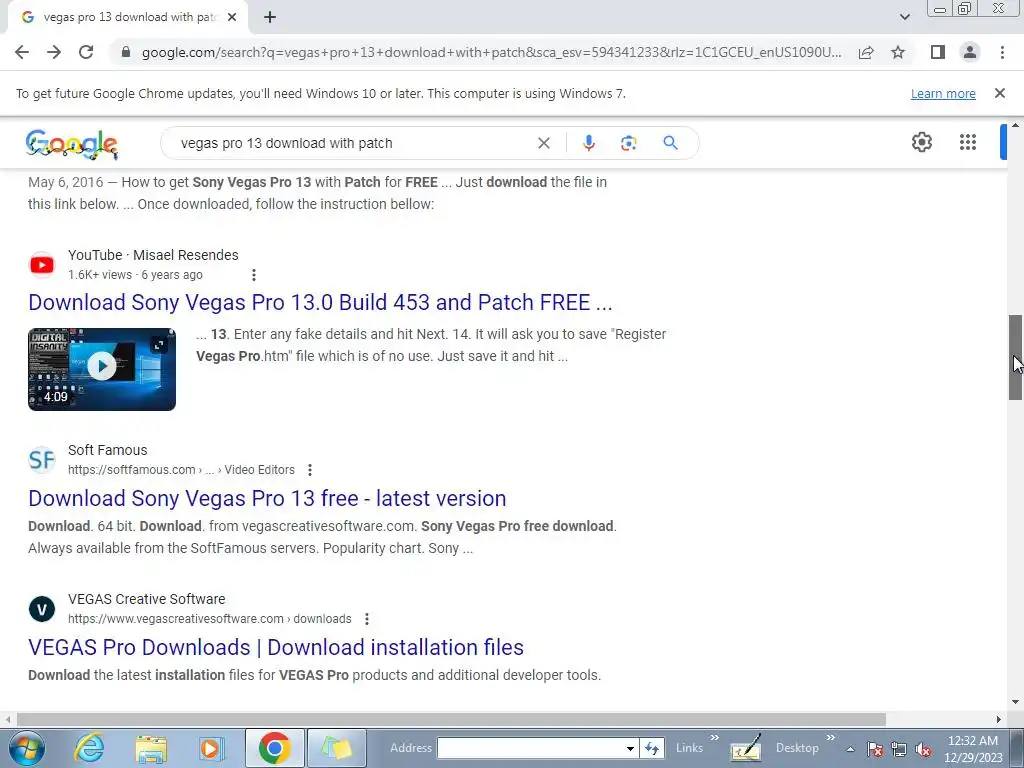Click the scroll right arrow at bottom
This screenshot has height=768, width=1024.
(x=998, y=719)
